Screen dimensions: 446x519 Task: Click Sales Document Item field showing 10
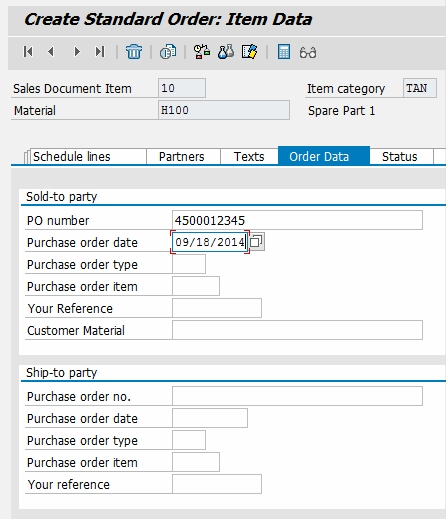[x=182, y=88]
